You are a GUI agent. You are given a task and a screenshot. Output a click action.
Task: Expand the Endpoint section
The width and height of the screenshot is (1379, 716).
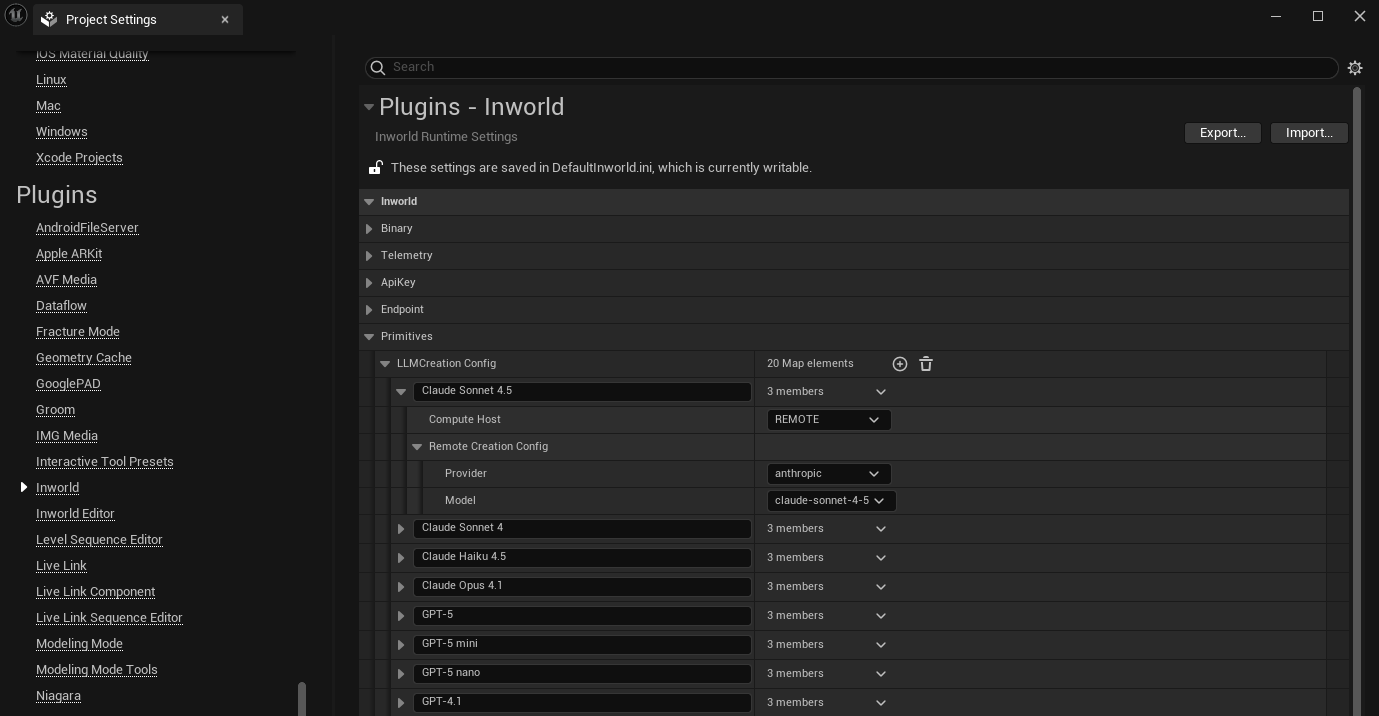pos(369,309)
